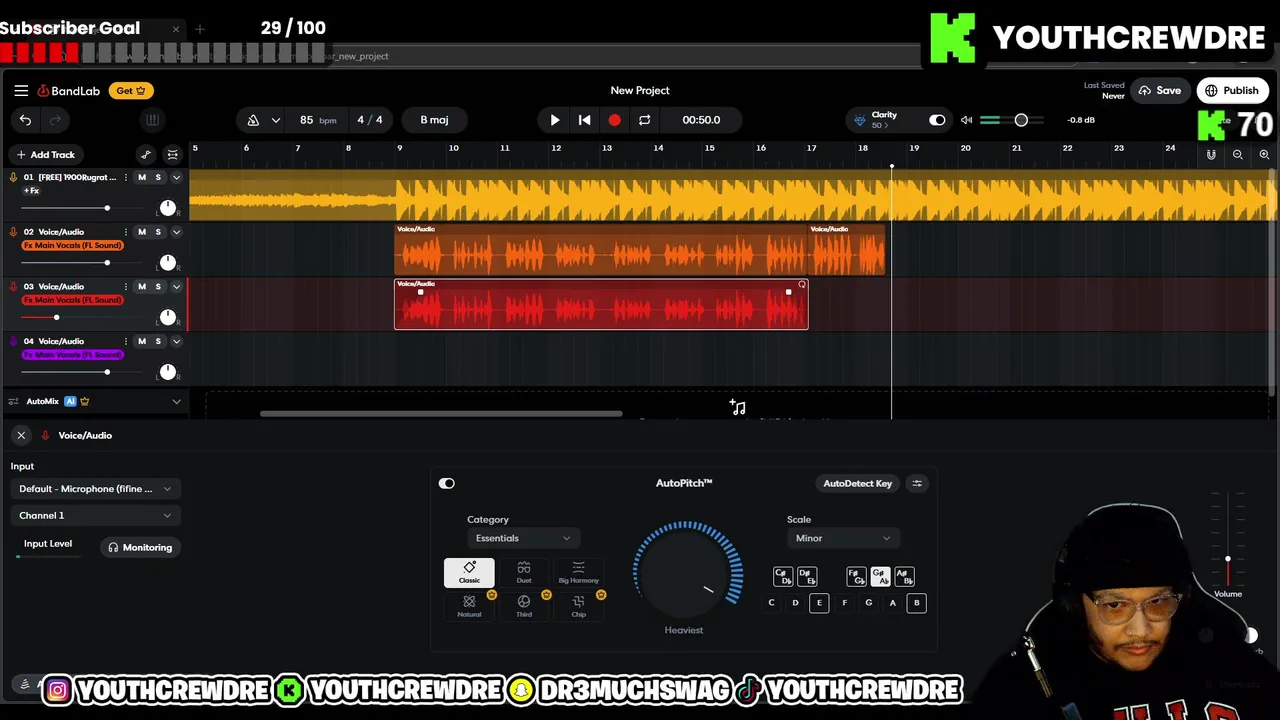The width and height of the screenshot is (1280, 720).
Task: Select the Duet AutoPitch preset
Action: coord(524,572)
